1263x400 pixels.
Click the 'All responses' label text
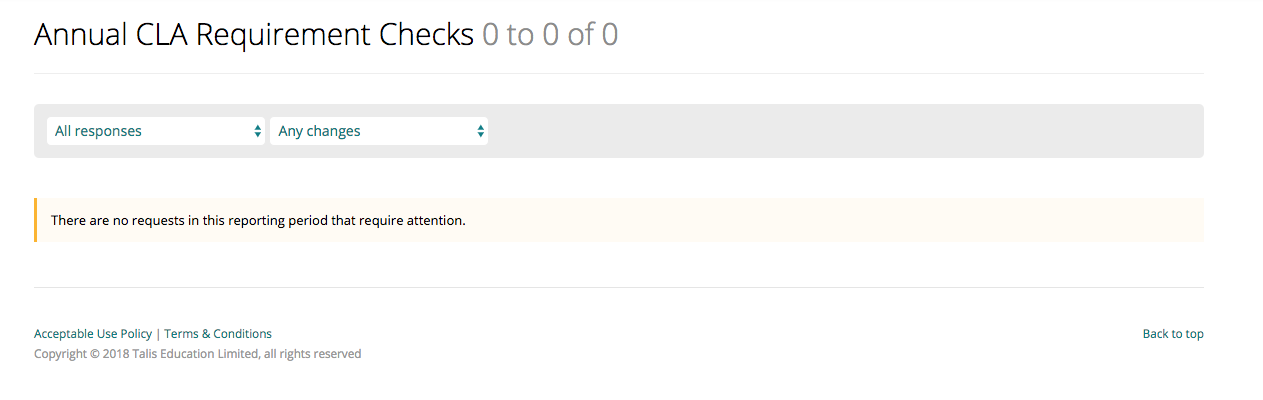98,131
